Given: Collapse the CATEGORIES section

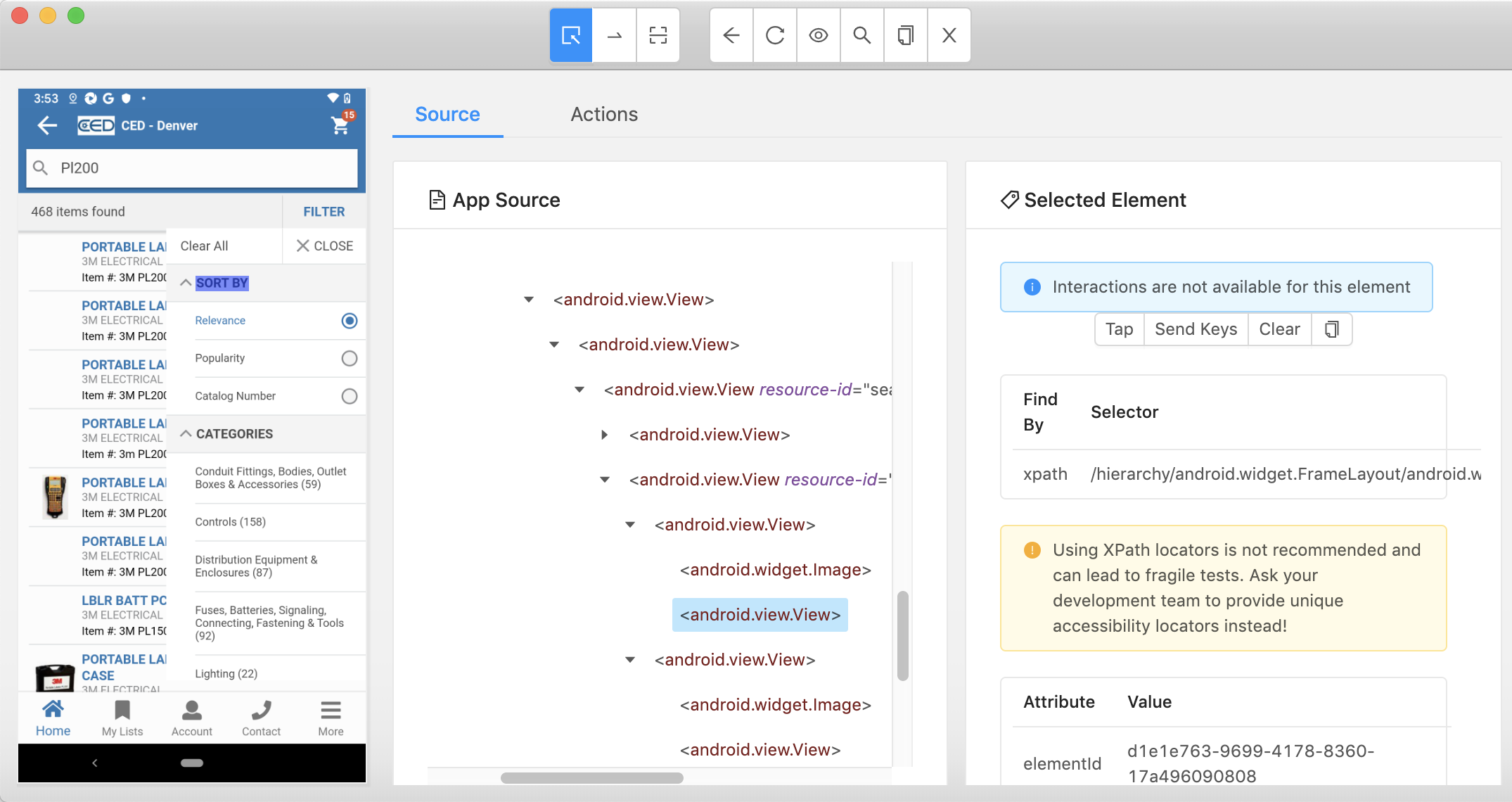Looking at the screenshot, I should pos(186,433).
